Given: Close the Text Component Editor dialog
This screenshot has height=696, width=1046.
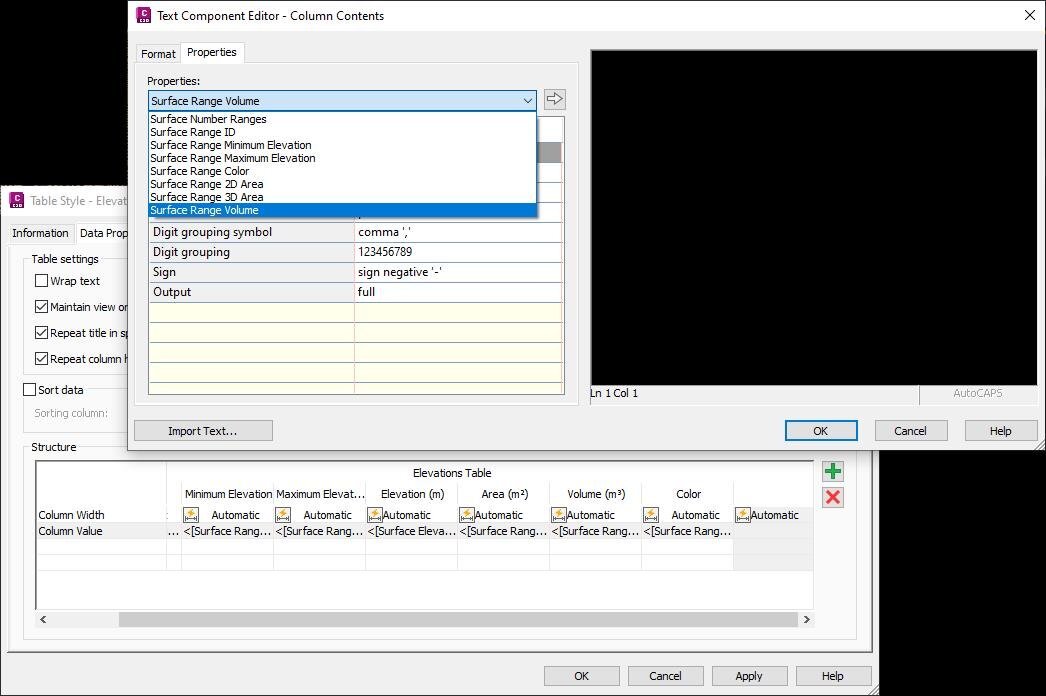Looking at the screenshot, I should coord(1029,15).
